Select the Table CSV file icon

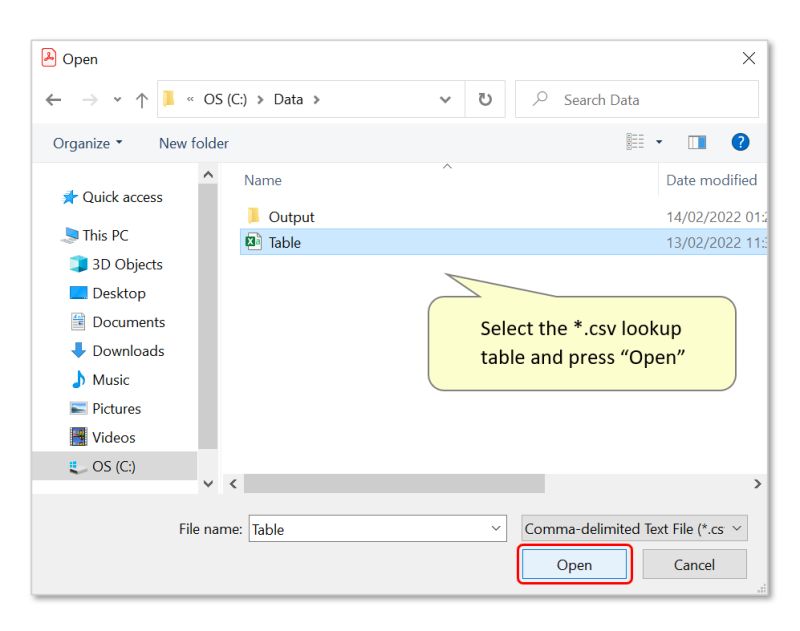point(253,242)
